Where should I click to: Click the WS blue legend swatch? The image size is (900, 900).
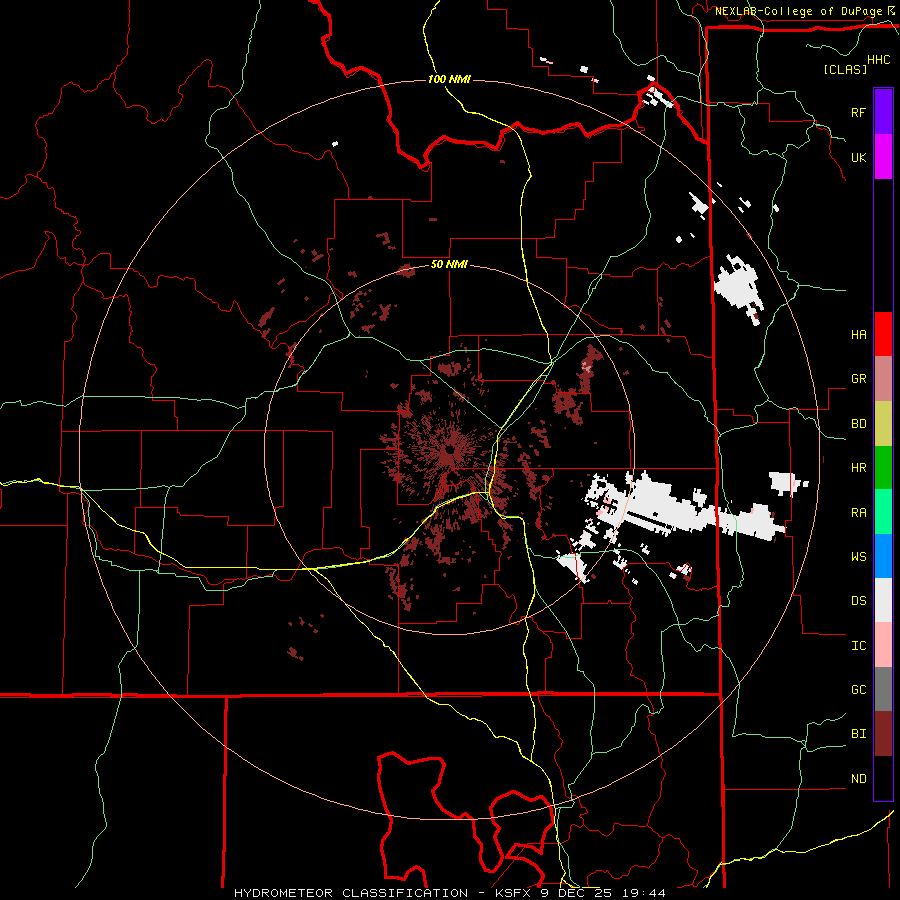tap(883, 556)
